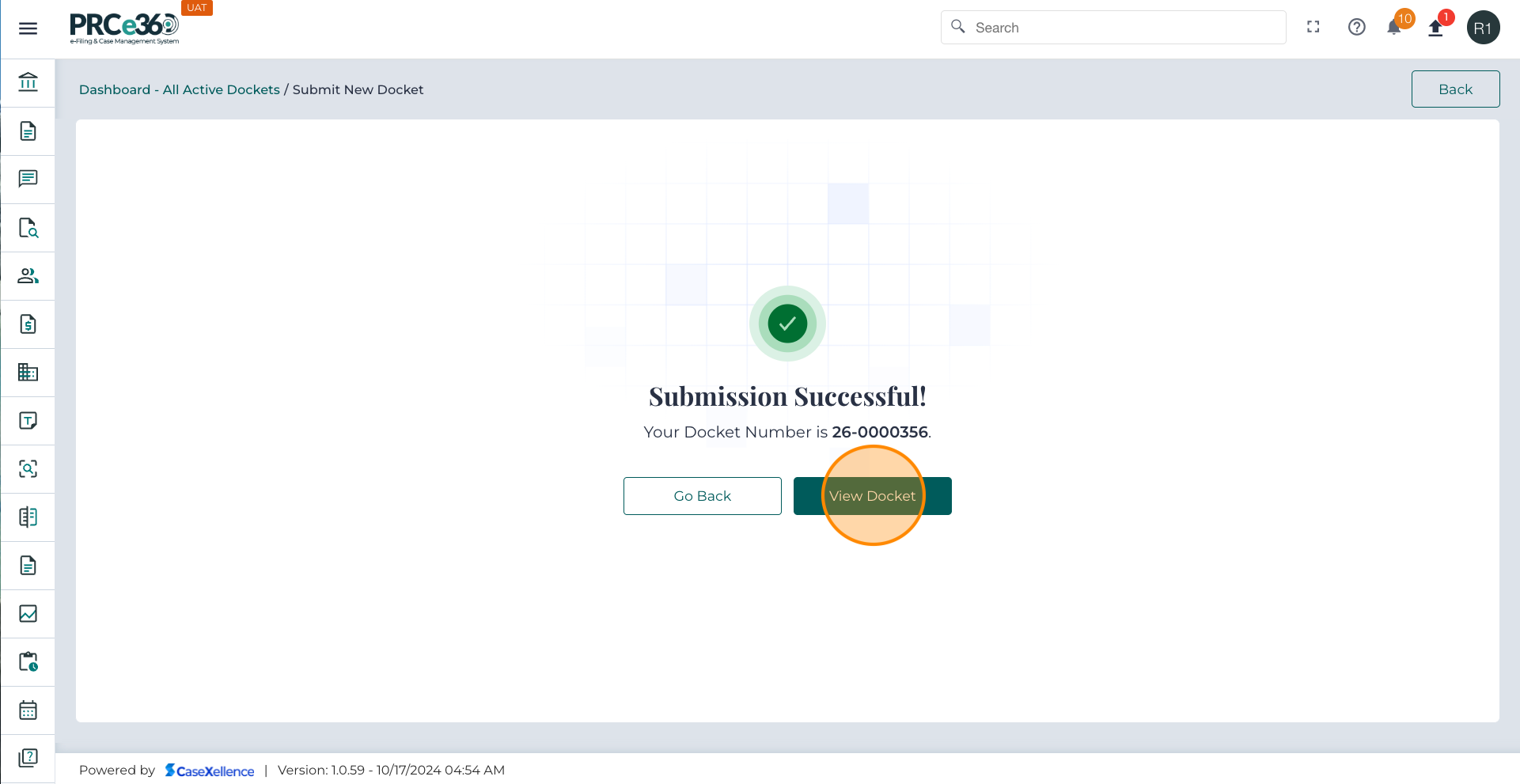This screenshot has width=1520, height=784.
Task: Click the calendar icon in the sidebar
Action: [28, 710]
